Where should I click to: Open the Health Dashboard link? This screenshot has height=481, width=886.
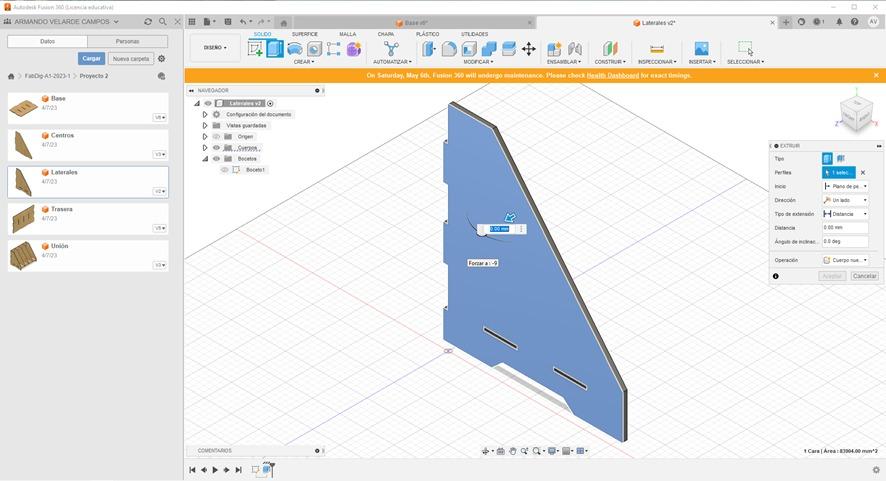(x=613, y=75)
